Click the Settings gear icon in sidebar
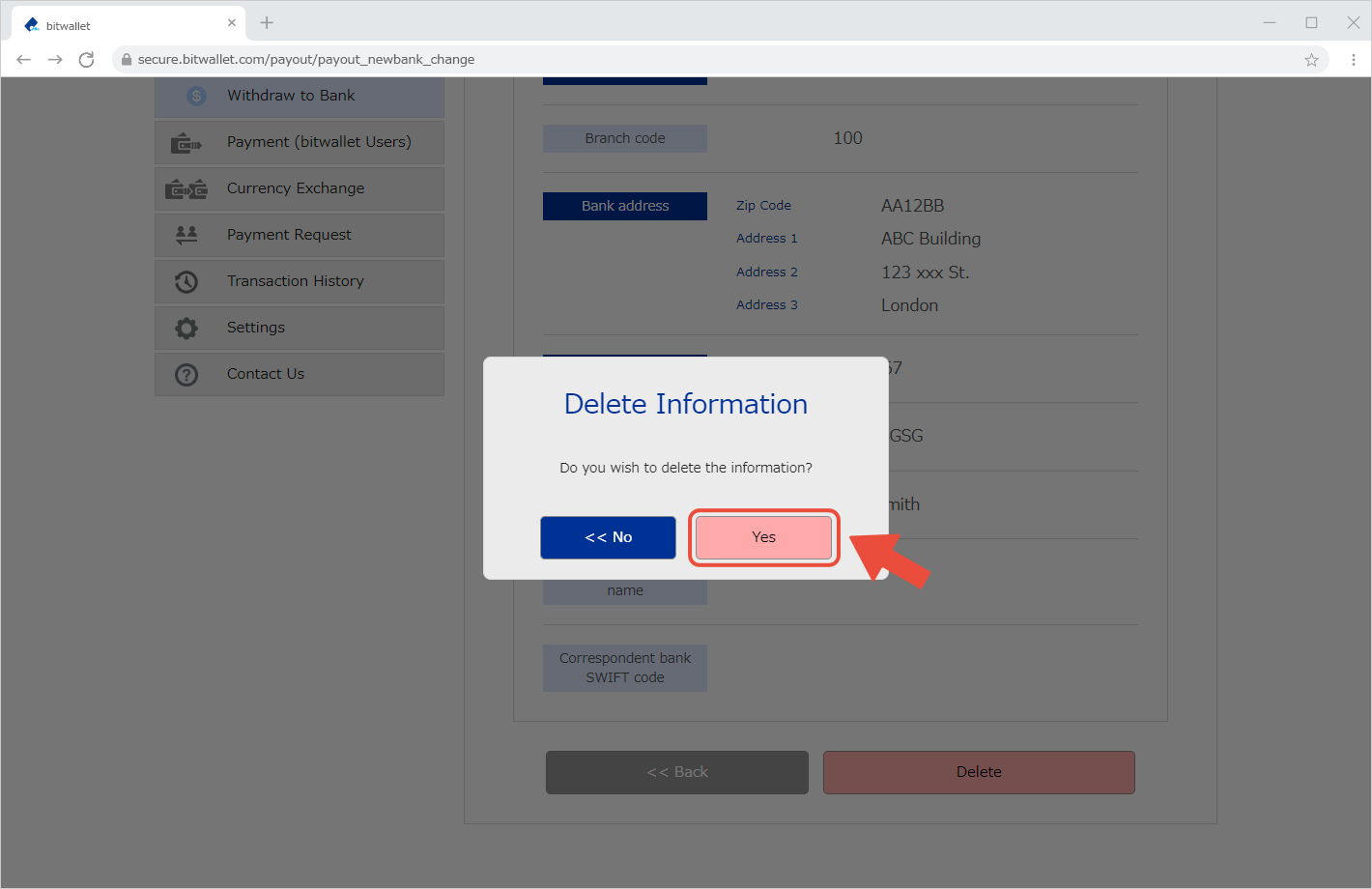The width and height of the screenshot is (1372, 889). (x=186, y=328)
